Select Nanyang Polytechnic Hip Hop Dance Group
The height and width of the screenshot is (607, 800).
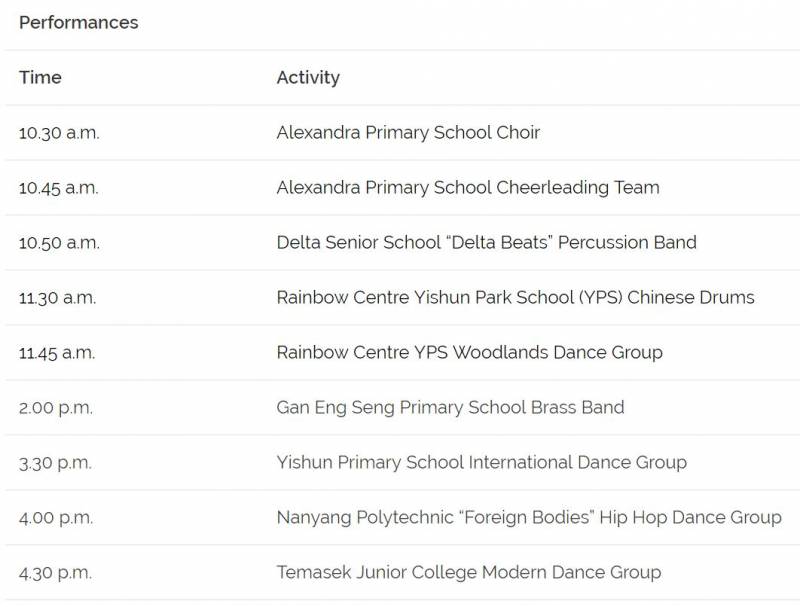[529, 517]
